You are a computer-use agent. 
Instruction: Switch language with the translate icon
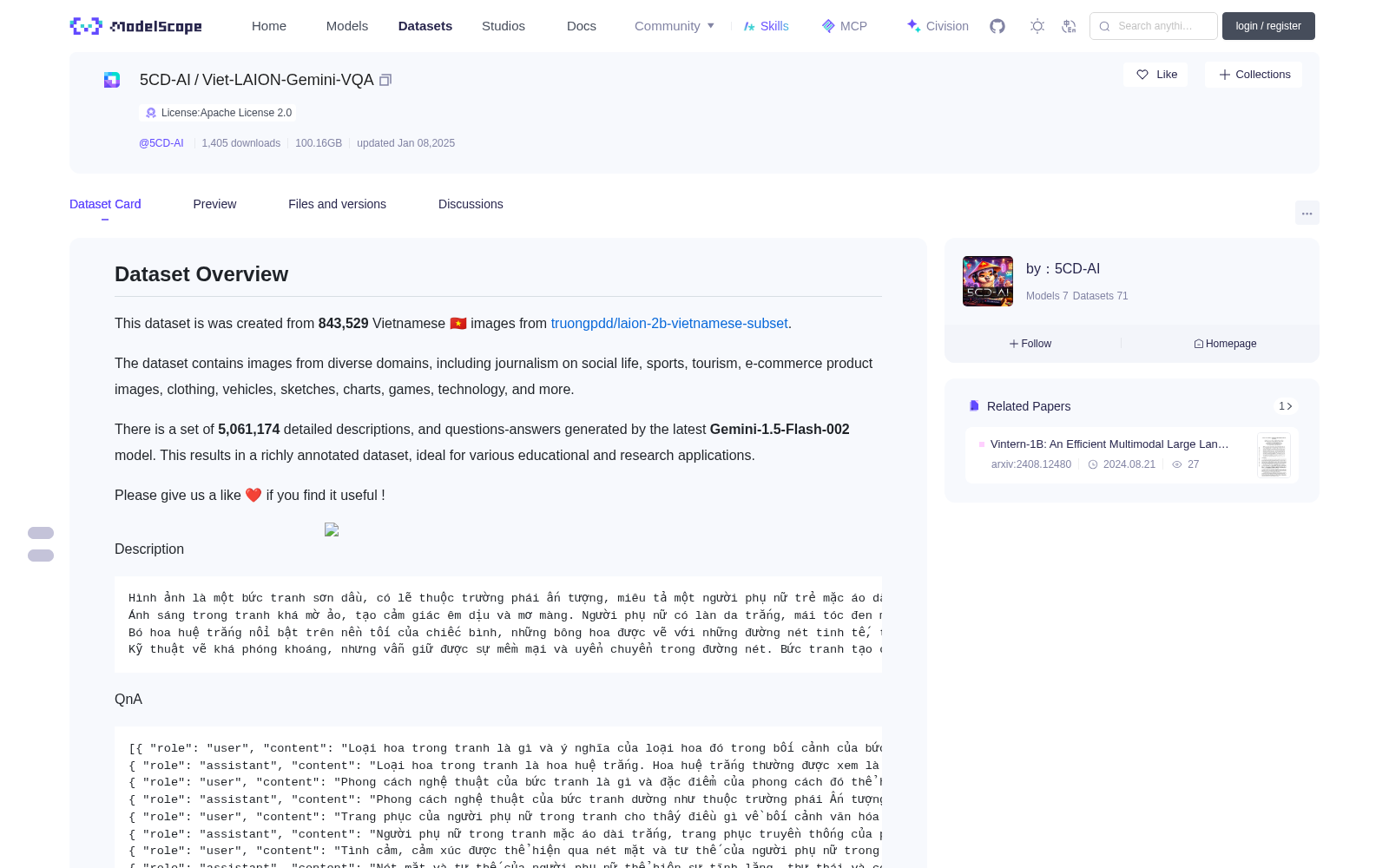click(1069, 26)
